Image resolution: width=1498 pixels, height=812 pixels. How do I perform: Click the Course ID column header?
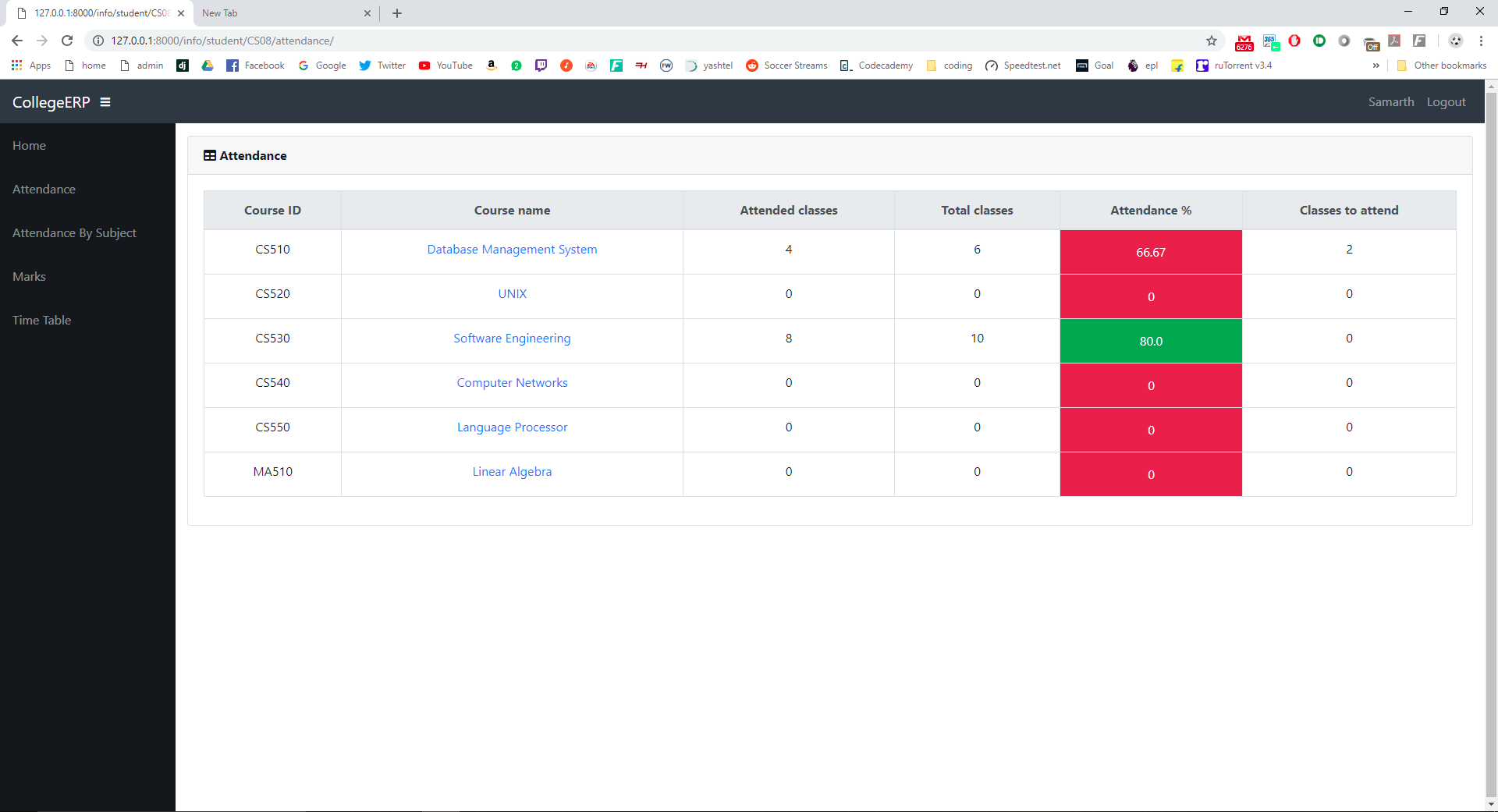click(272, 211)
